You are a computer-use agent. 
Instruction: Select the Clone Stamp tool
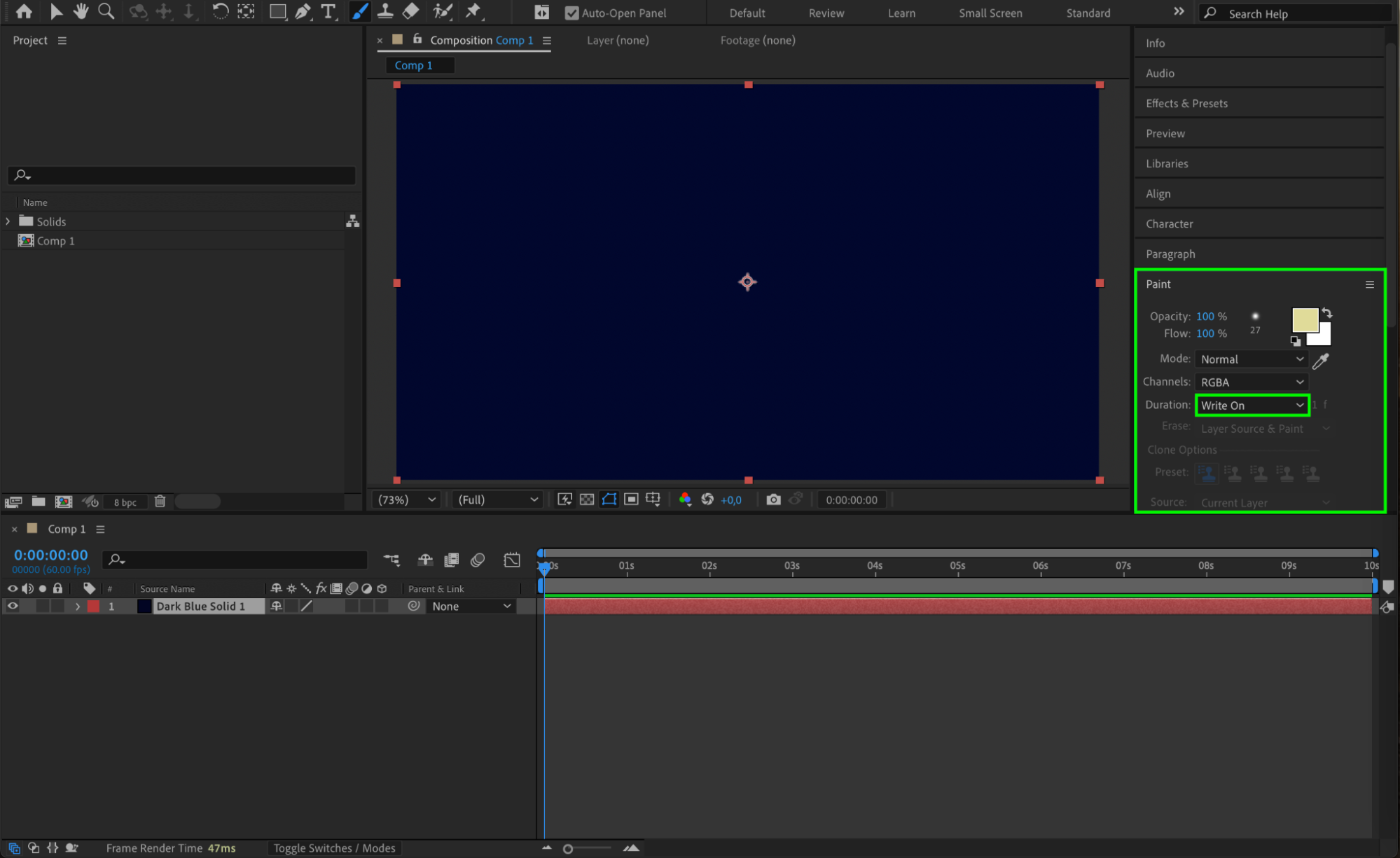385,11
